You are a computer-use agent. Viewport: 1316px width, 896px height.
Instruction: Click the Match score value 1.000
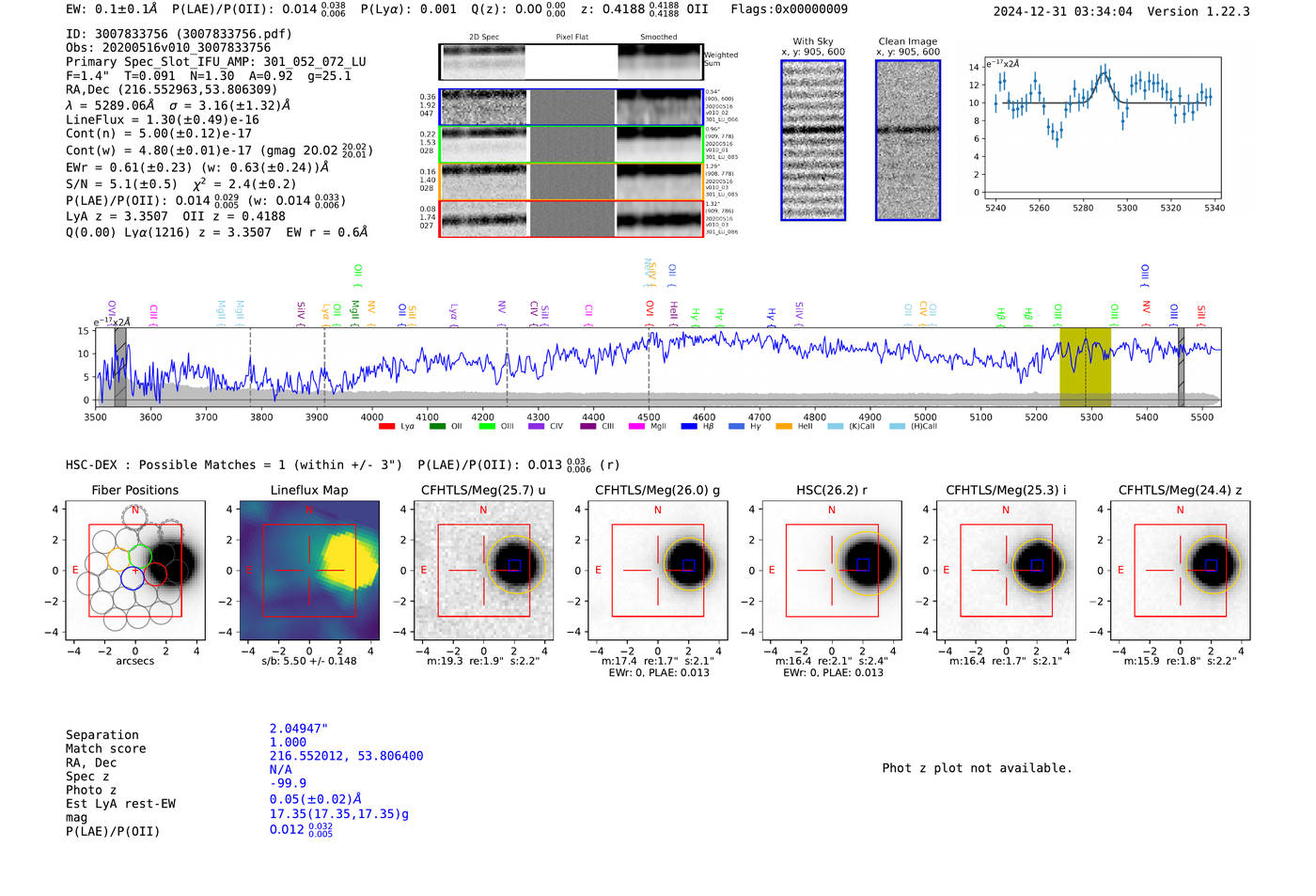(289, 742)
